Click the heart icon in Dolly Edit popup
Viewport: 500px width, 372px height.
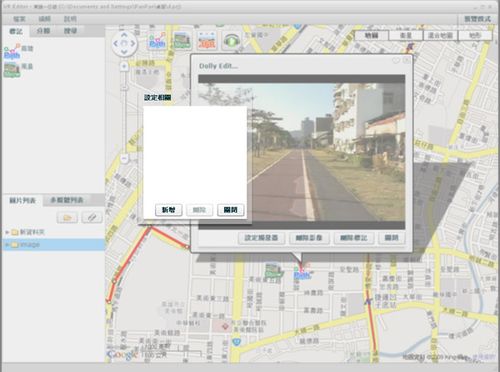(x=396, y=61)
